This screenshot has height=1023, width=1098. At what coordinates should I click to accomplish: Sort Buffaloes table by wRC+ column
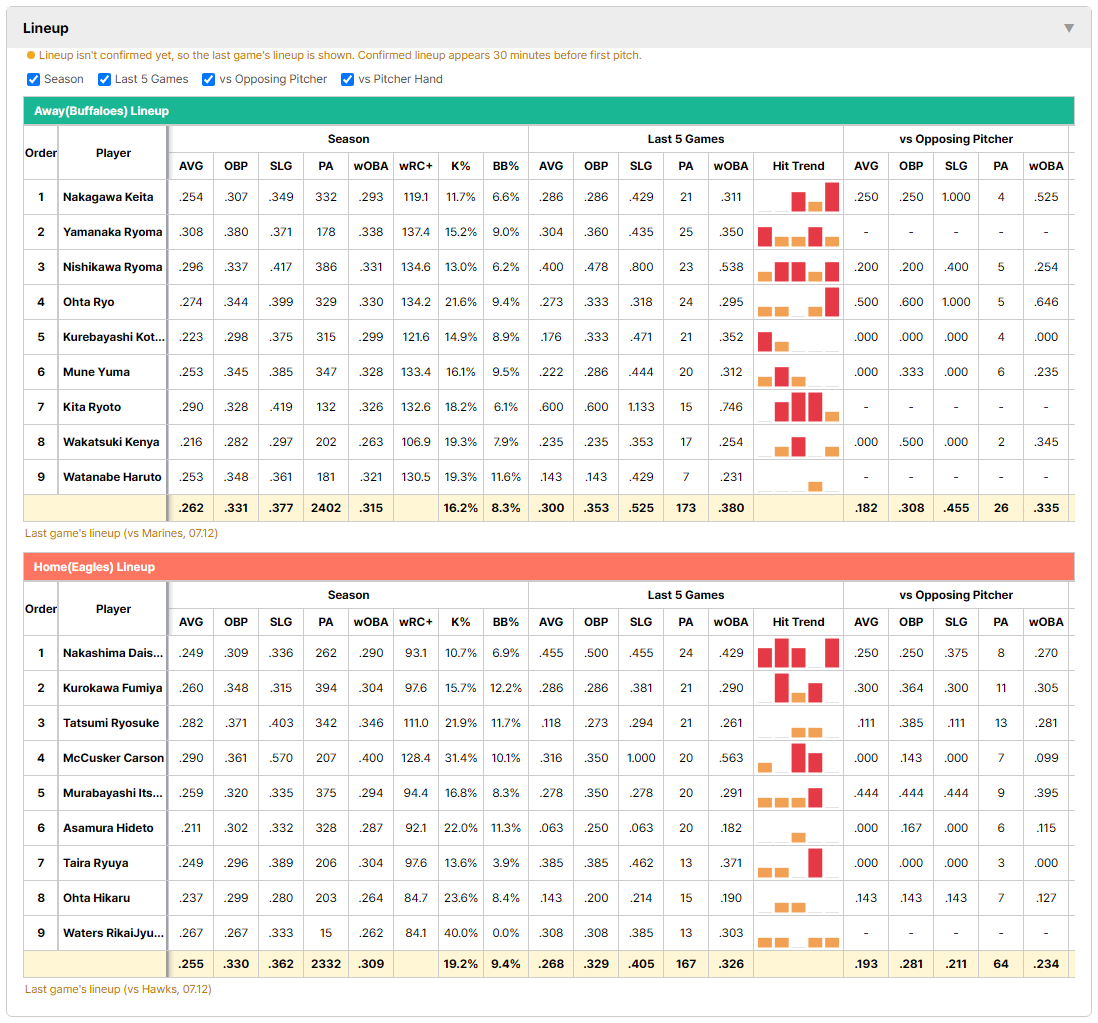416,166
